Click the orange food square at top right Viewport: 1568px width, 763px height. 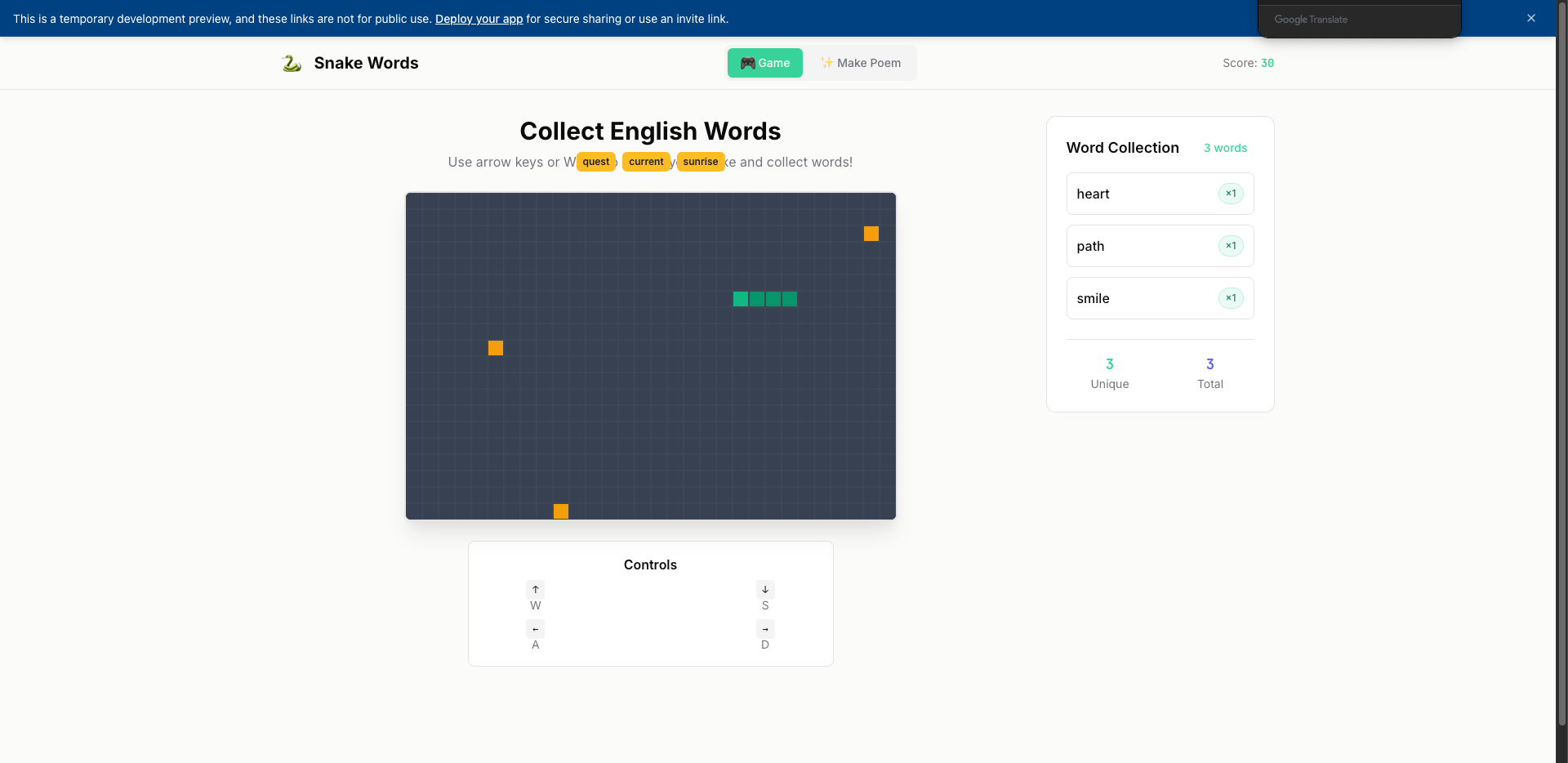[871, 234]
